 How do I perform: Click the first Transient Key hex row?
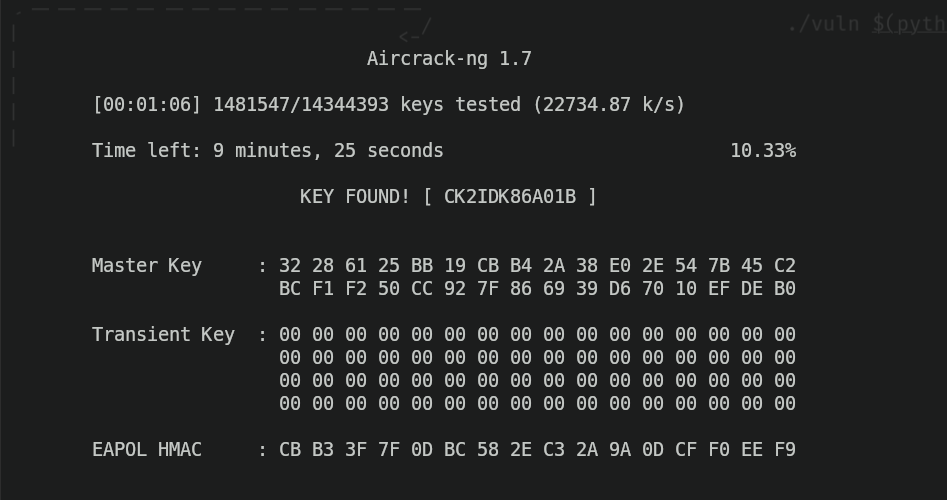pyautogui.click(x=537, y=335)
